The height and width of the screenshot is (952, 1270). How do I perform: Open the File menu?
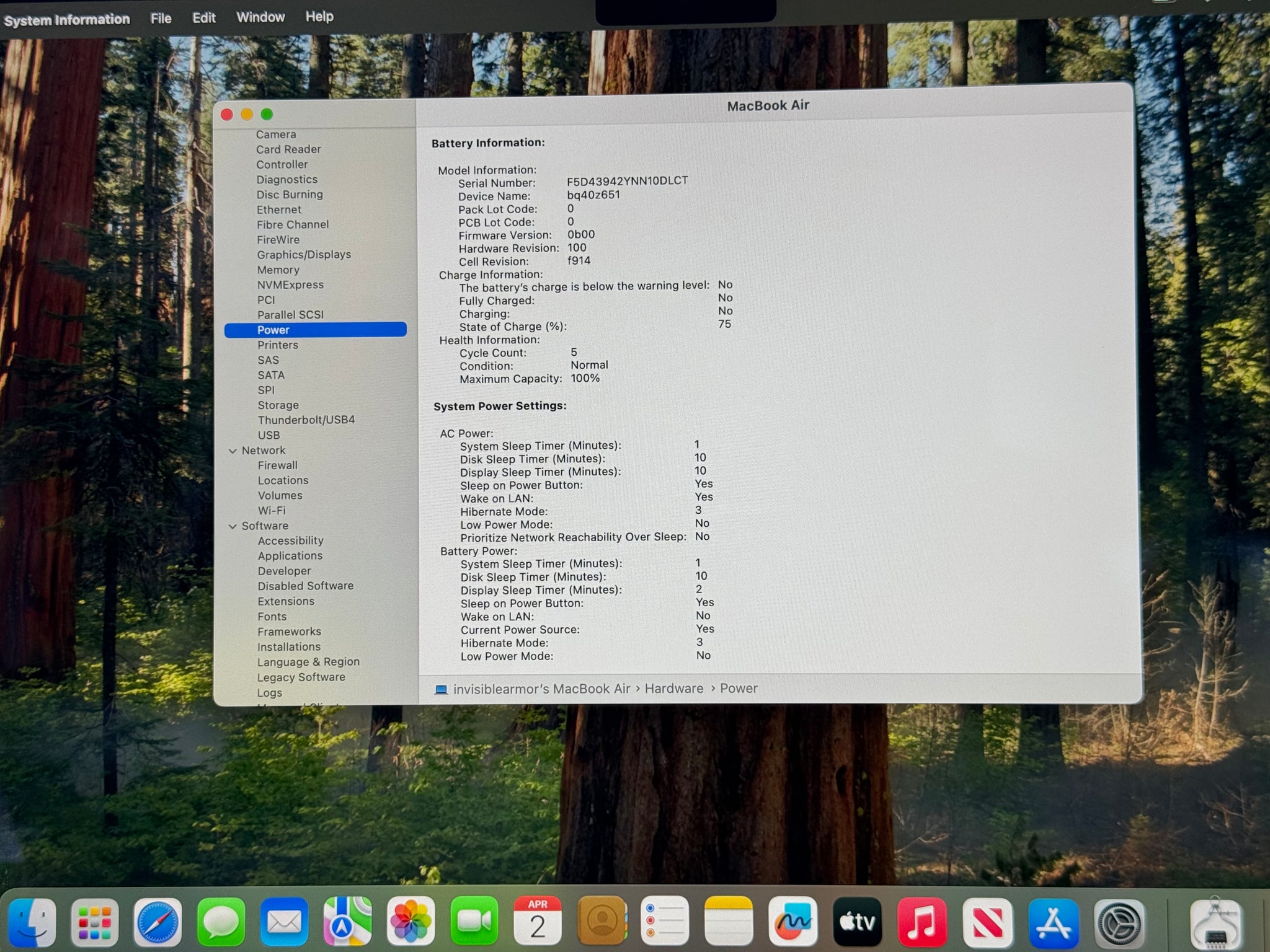pos(161,19)
